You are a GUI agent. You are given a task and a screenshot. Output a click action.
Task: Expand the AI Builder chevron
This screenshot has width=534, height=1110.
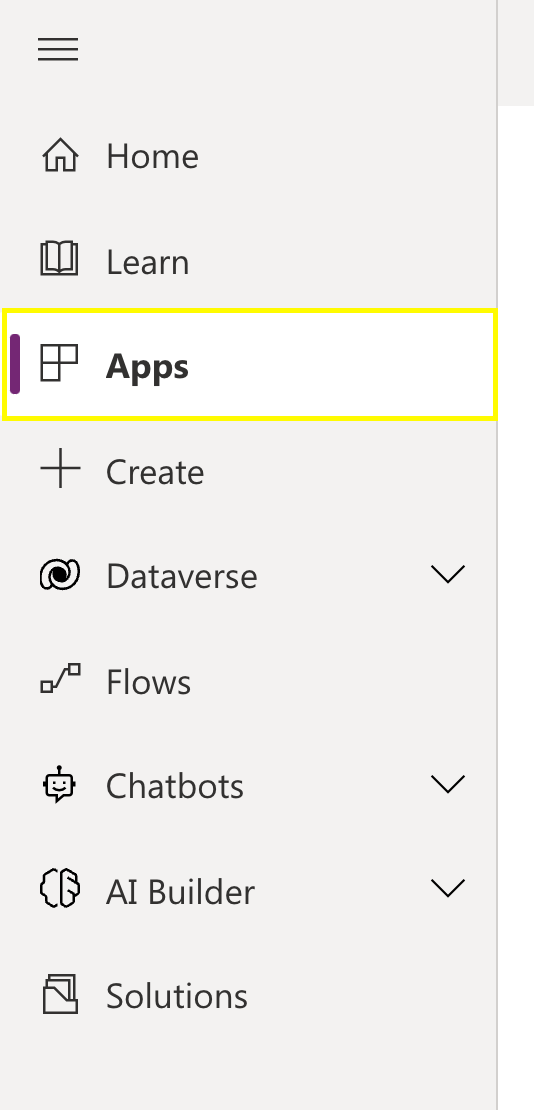(x=448, y=888)
